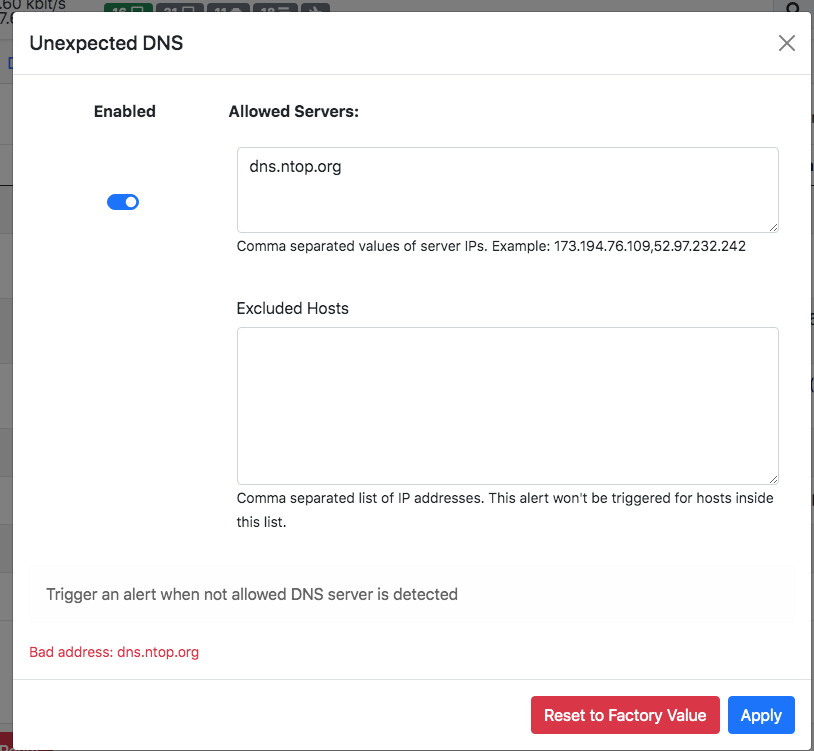Click the alert trigger description text
The height and width of the screenshot is (751, 814).
[251, 594]
